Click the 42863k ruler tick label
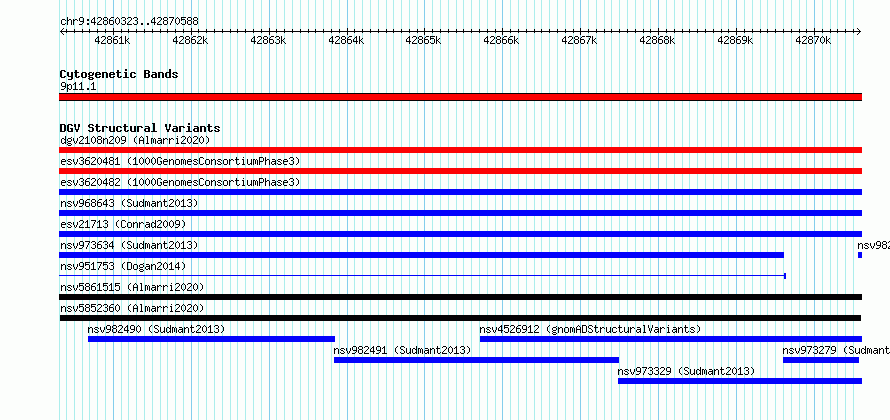Image resolution: width=890 pixels, height=420 pixels. pos(268,40)
